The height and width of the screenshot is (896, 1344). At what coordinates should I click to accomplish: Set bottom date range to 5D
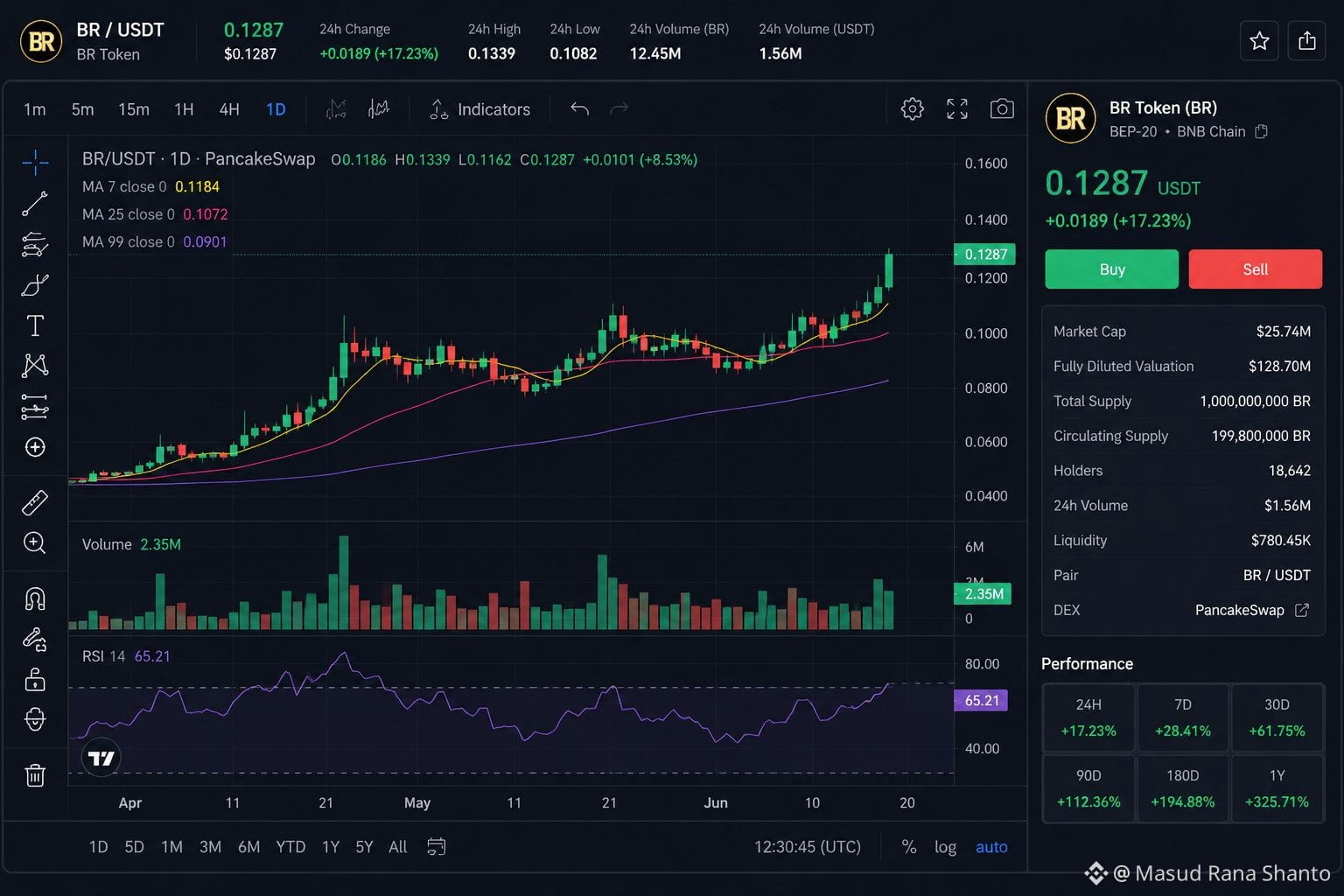point(134,847)
